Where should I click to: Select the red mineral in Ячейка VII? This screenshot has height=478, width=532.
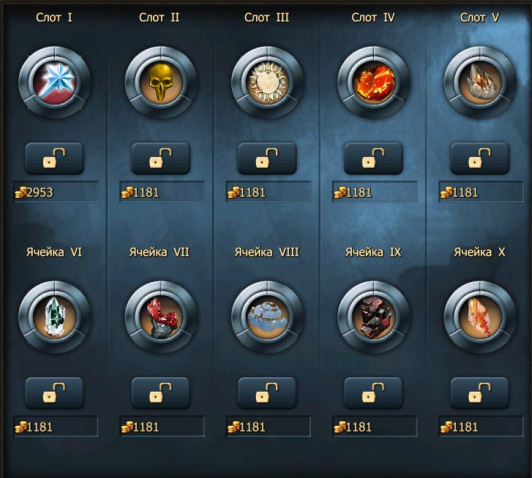coord(160,317)
